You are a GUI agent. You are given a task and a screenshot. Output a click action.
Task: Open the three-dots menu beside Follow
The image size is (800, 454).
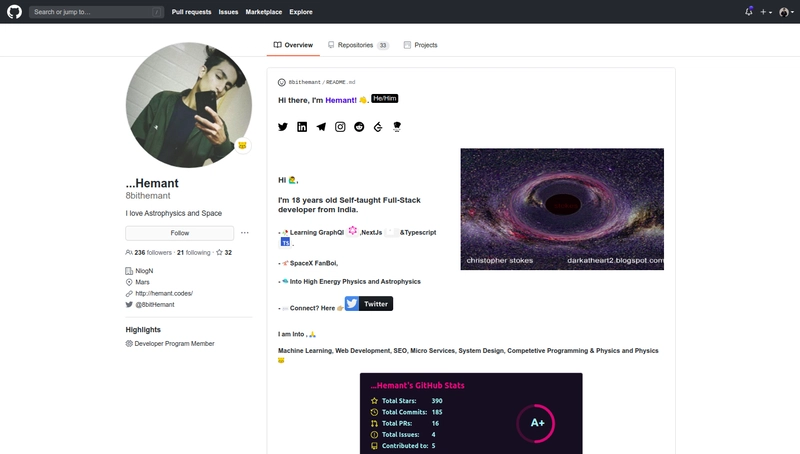245,233
